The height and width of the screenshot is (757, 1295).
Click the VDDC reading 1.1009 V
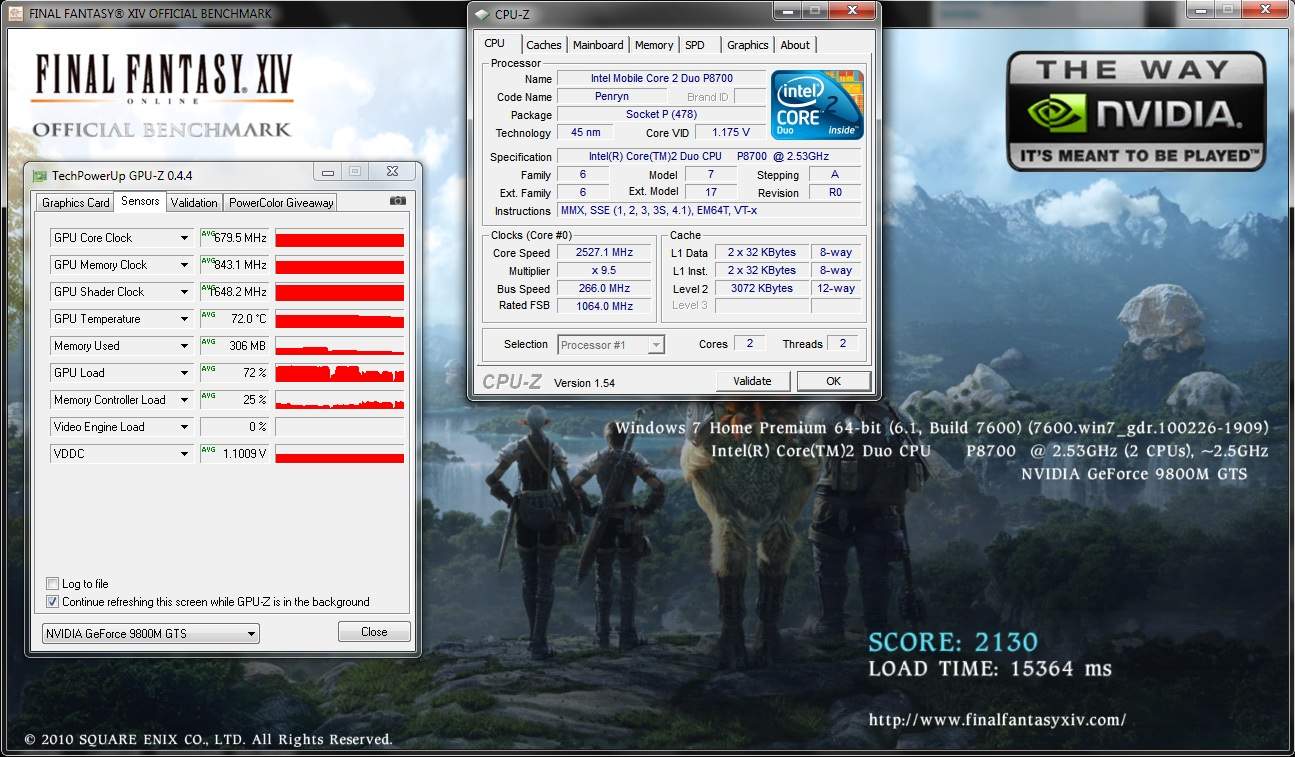tap(235, 454)
